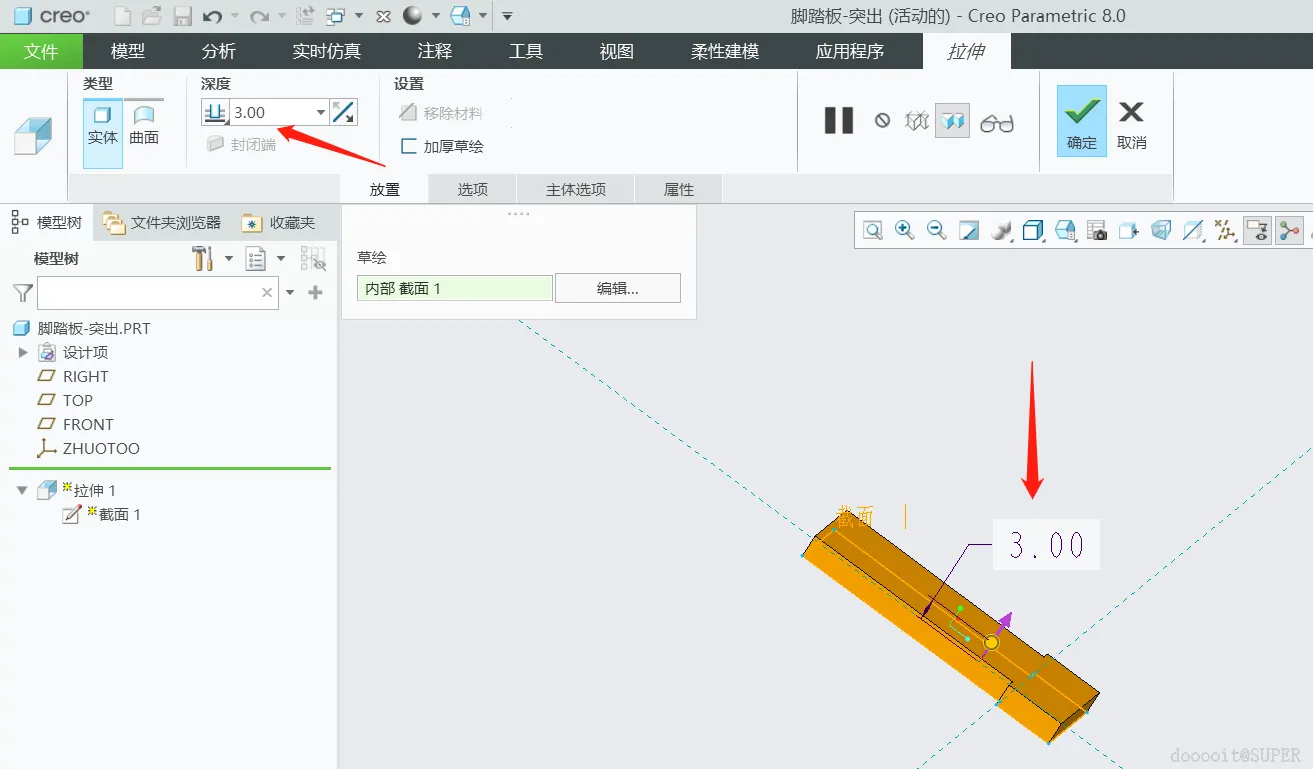Pause the extrude feature tool
Viewport: 1313px width, 769px height.
tap(838, 121)
